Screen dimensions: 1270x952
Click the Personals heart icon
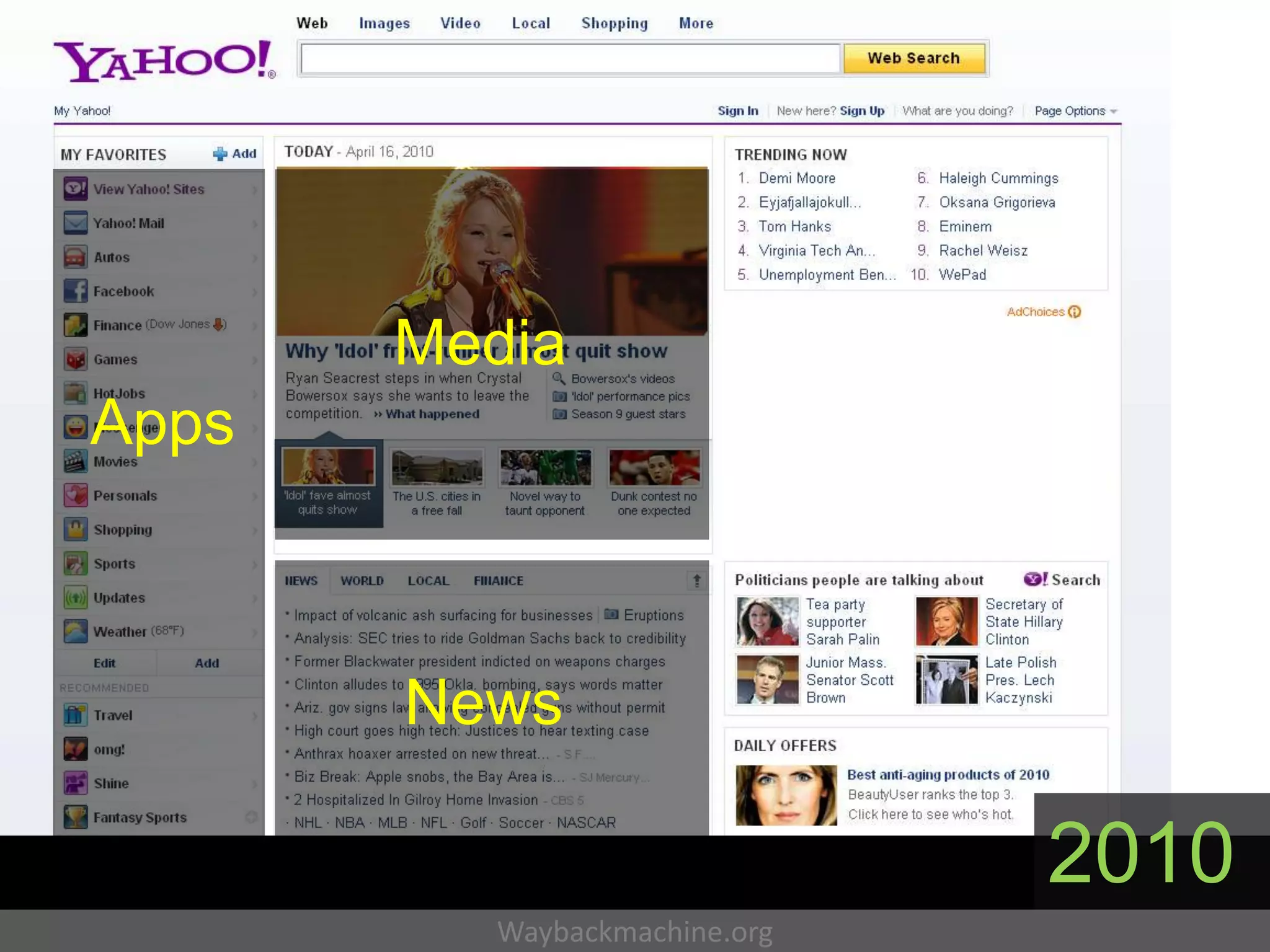pos(76,496)
